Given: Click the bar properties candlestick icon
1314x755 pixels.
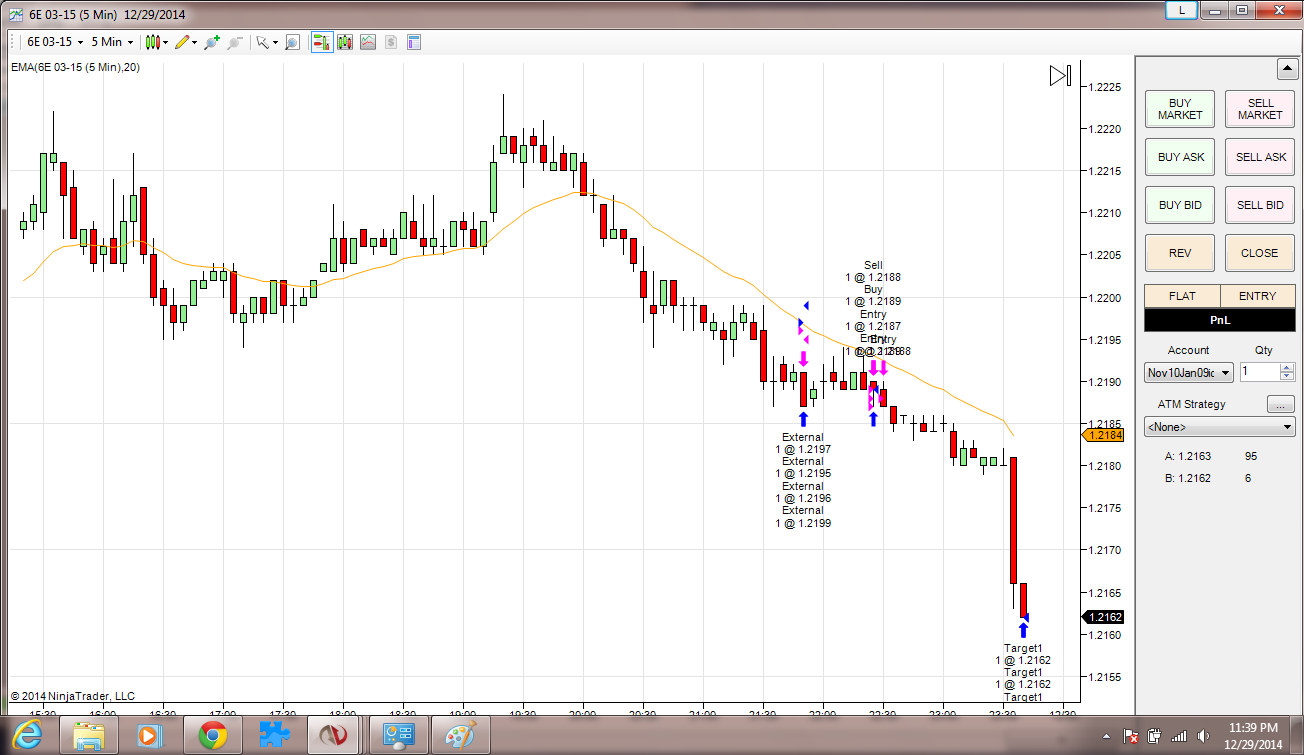Looking at the screenshot, I should point(345,42).
